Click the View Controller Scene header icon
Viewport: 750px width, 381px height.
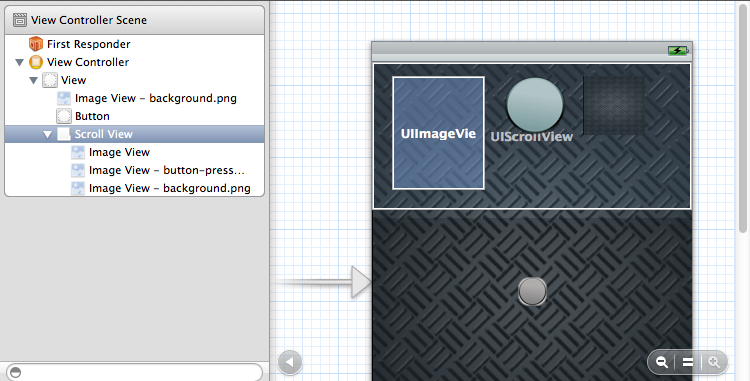point(20,20)
